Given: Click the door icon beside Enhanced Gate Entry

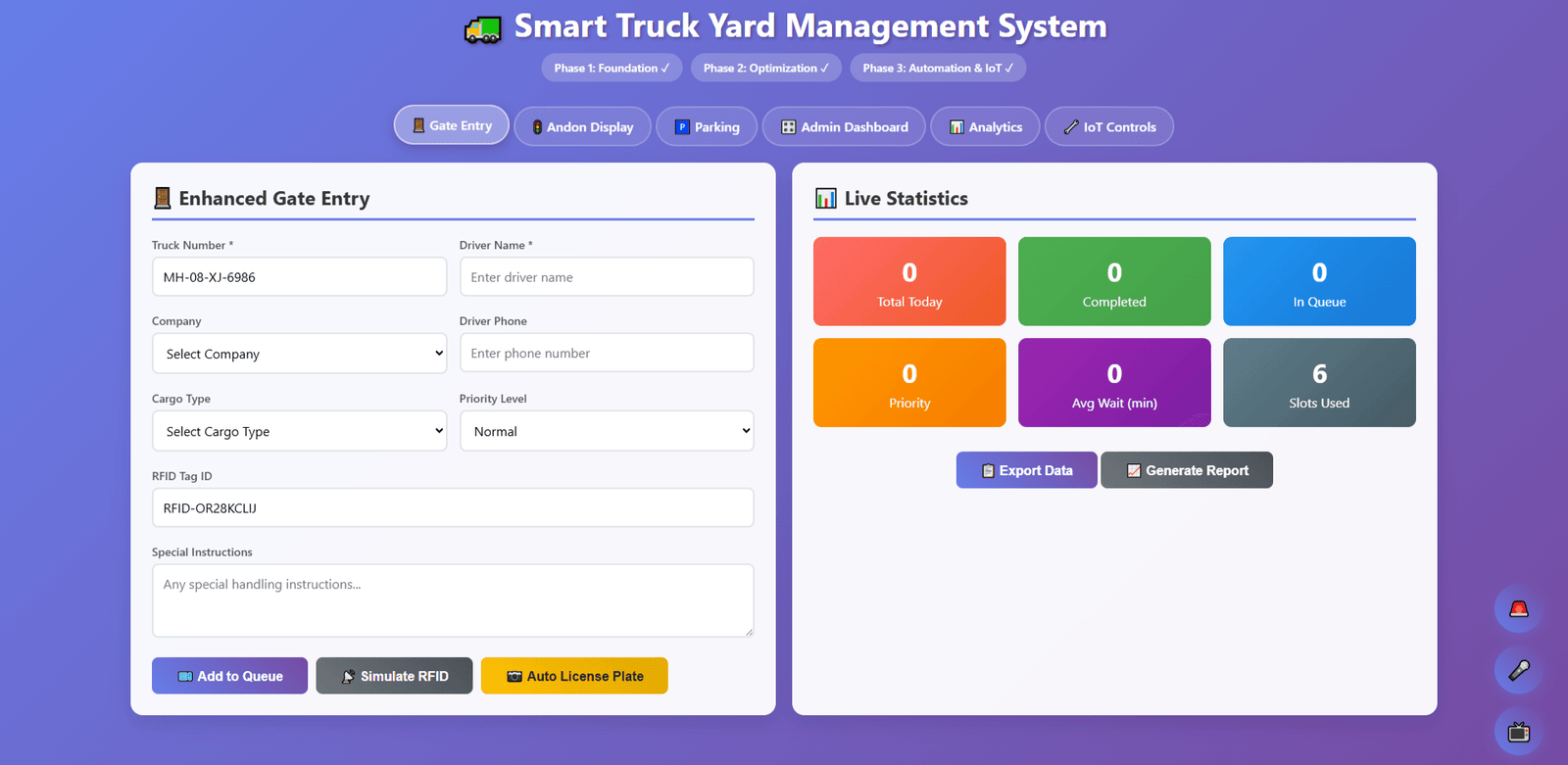Looking at the screenshot, I should coord(163,199).
